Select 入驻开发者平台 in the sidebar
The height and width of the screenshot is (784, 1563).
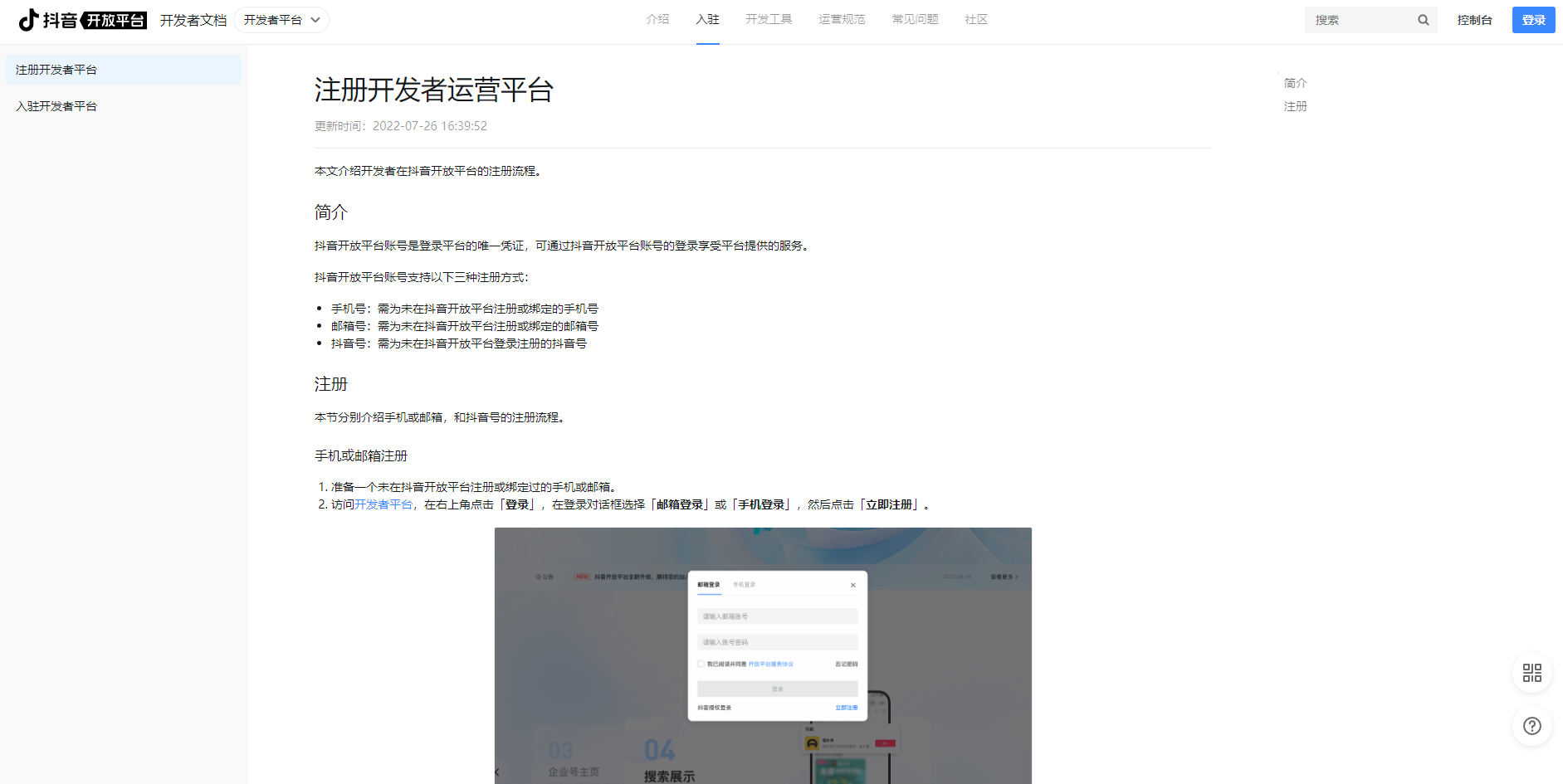point(124,106)
